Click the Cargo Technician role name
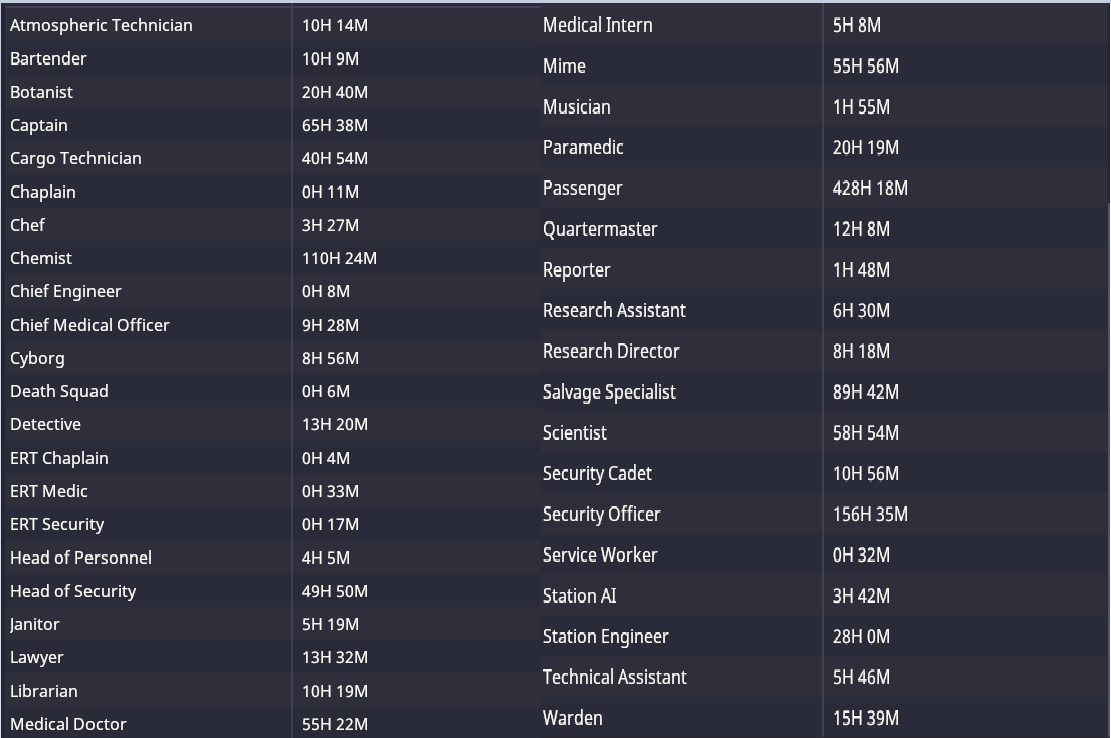The height and width of the screenshot is (738, 1111). click(76, 158)
